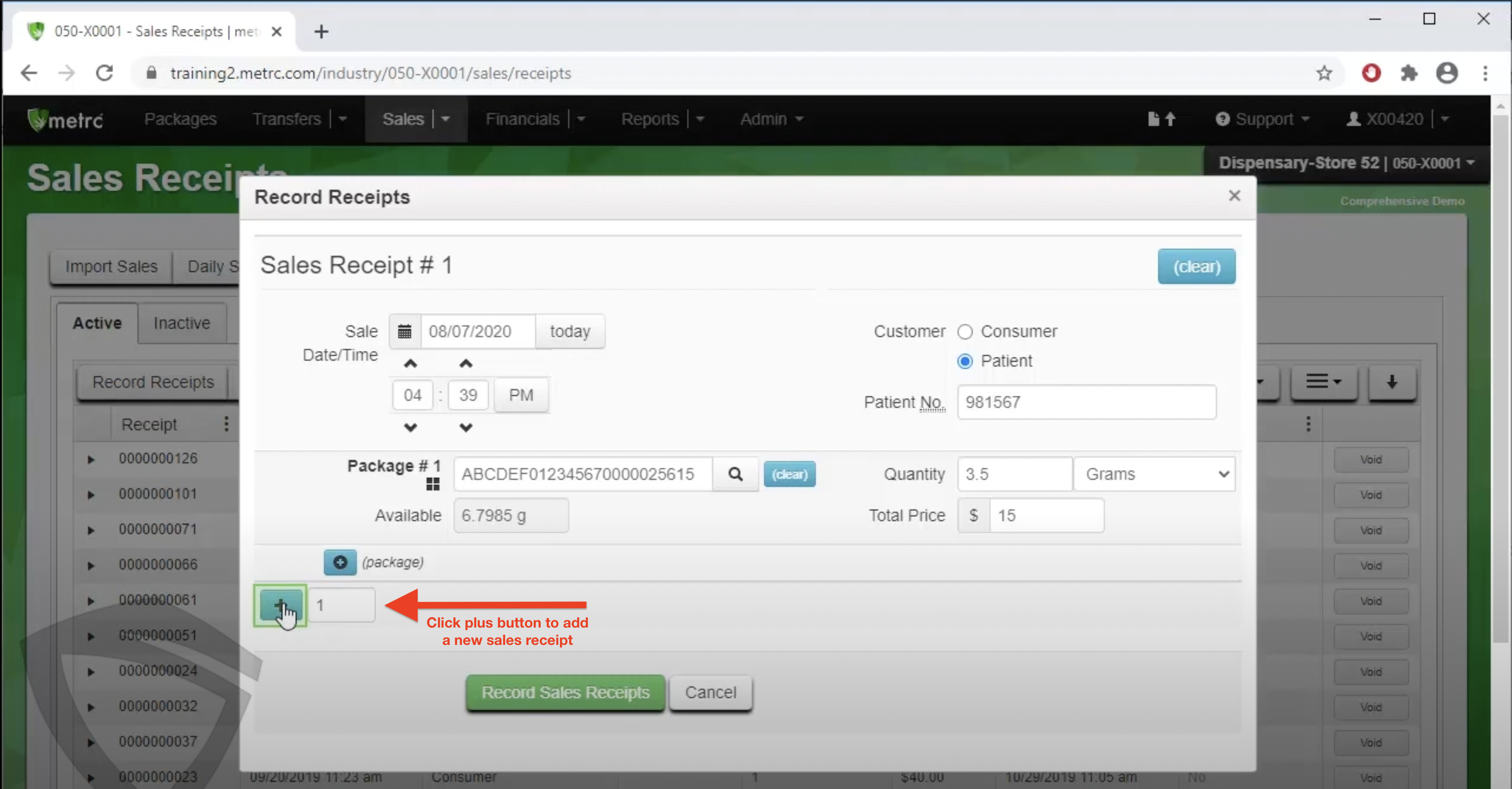Click the green plus add receipt button
The height and width of the screenshot is (789, 1512).
(x=280, y=605)
